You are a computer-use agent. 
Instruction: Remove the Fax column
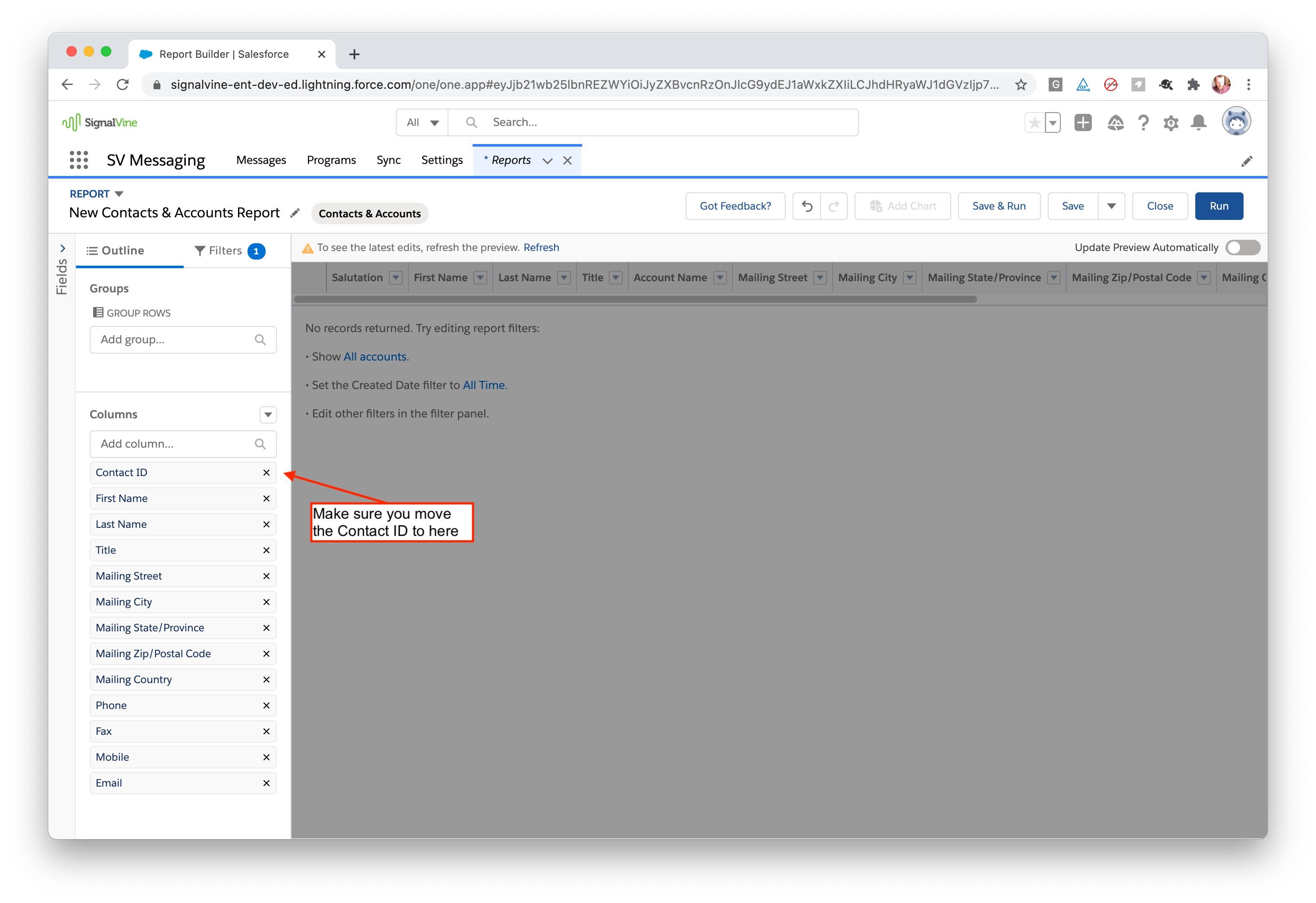pos(266,731)
